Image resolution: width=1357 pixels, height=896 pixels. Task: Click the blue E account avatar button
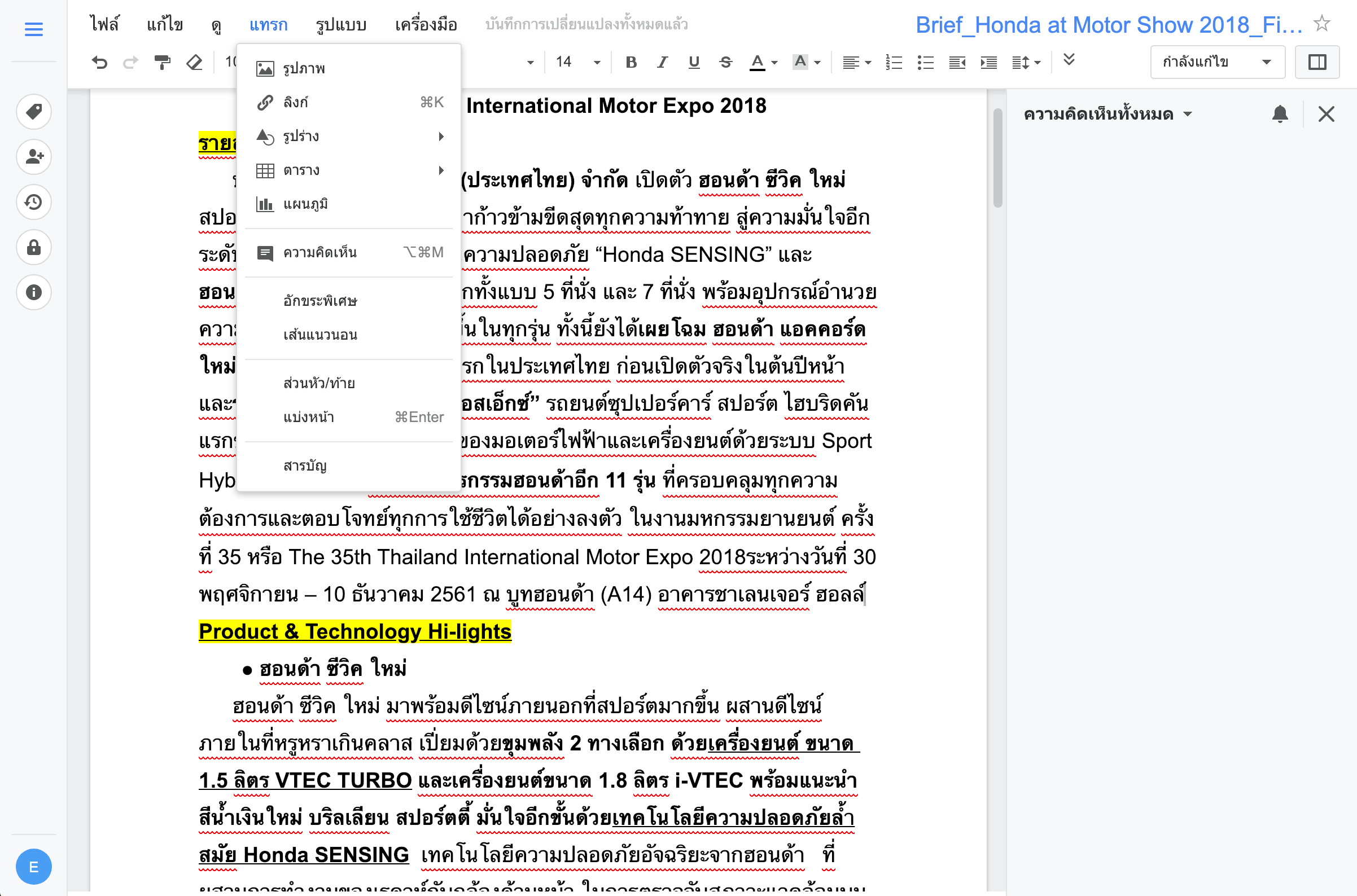click(x=34, y=866)
